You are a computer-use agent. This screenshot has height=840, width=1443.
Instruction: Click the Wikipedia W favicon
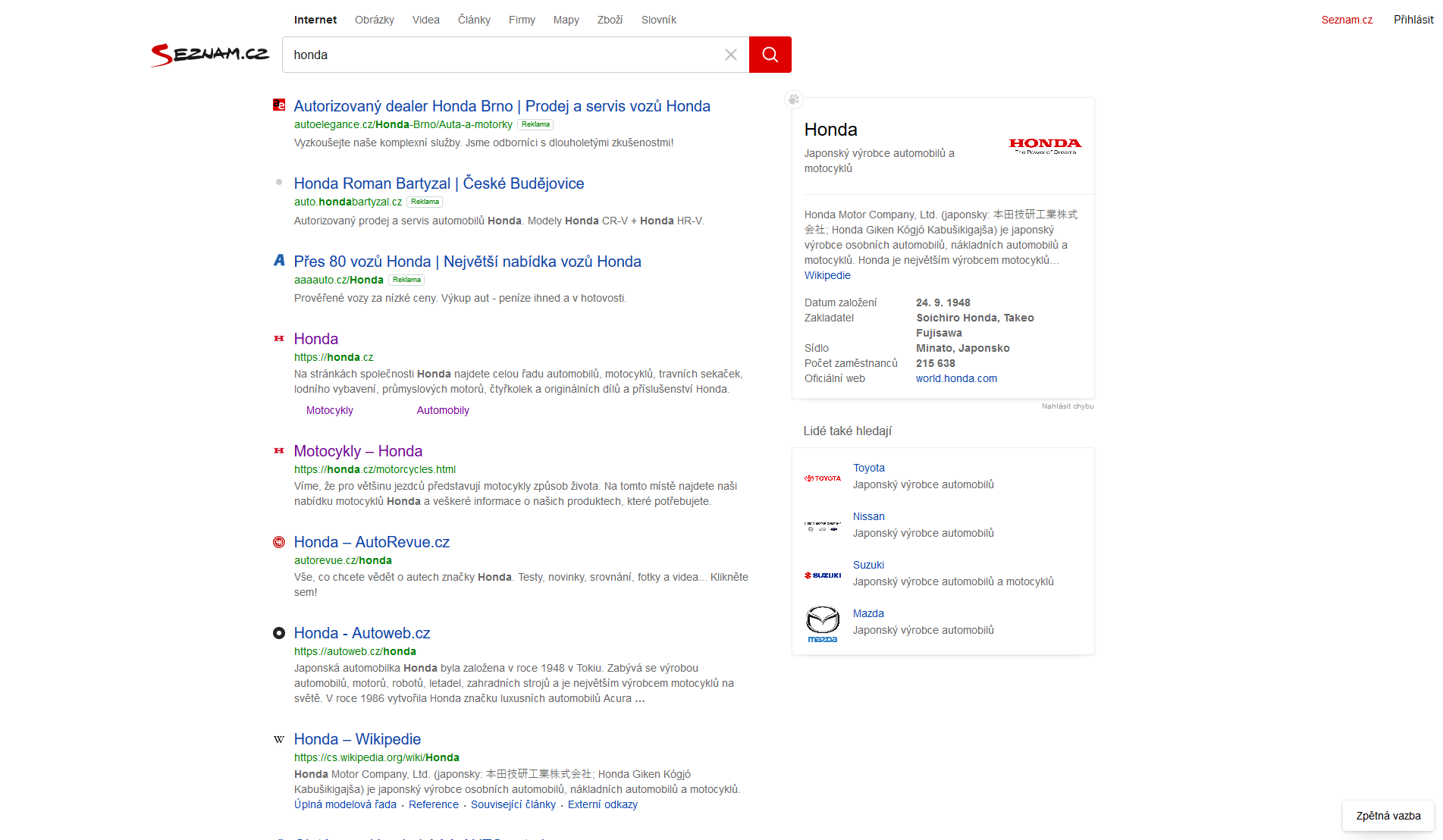(x=279, y=739)
